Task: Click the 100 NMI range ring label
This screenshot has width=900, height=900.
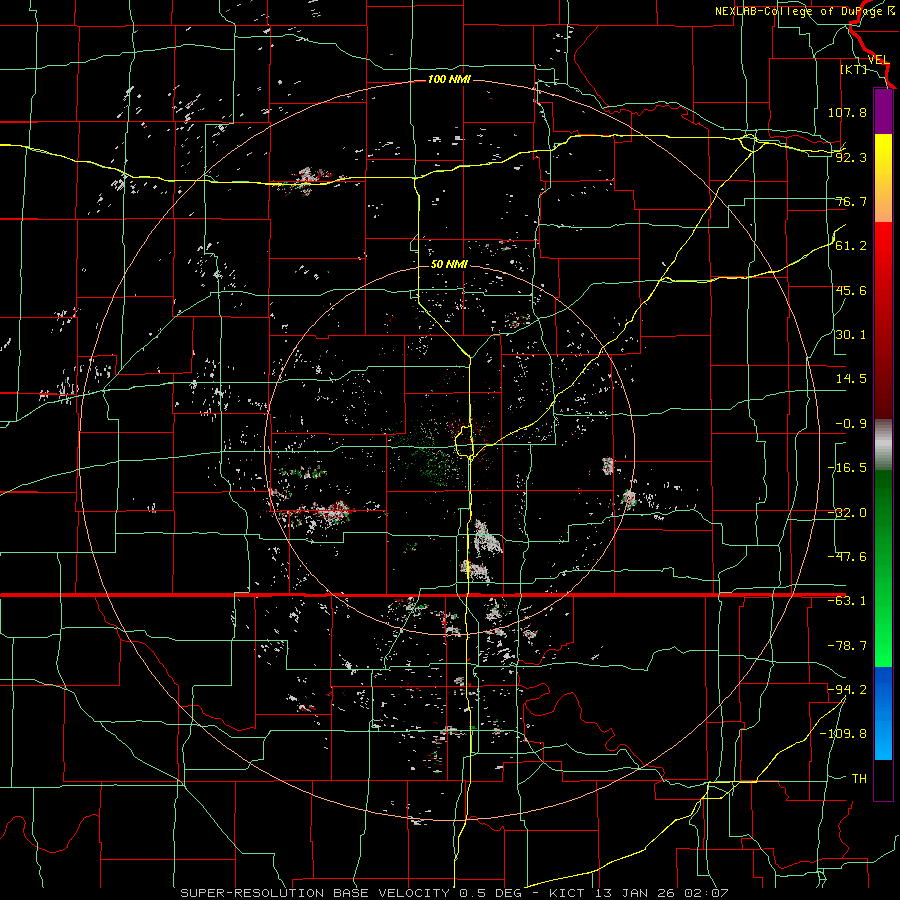Action: 449,79
